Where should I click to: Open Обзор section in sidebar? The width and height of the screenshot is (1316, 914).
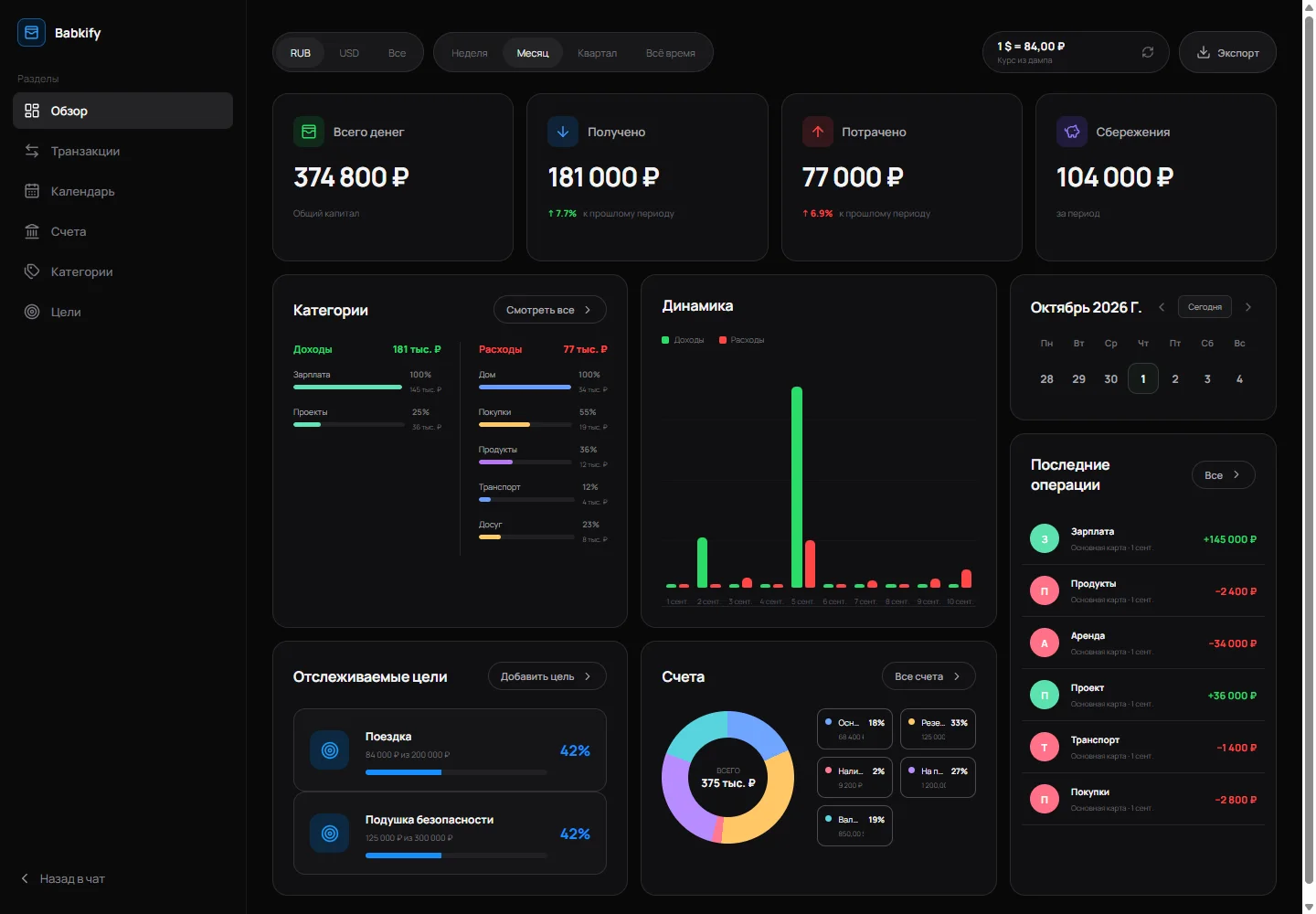[122, 111]
